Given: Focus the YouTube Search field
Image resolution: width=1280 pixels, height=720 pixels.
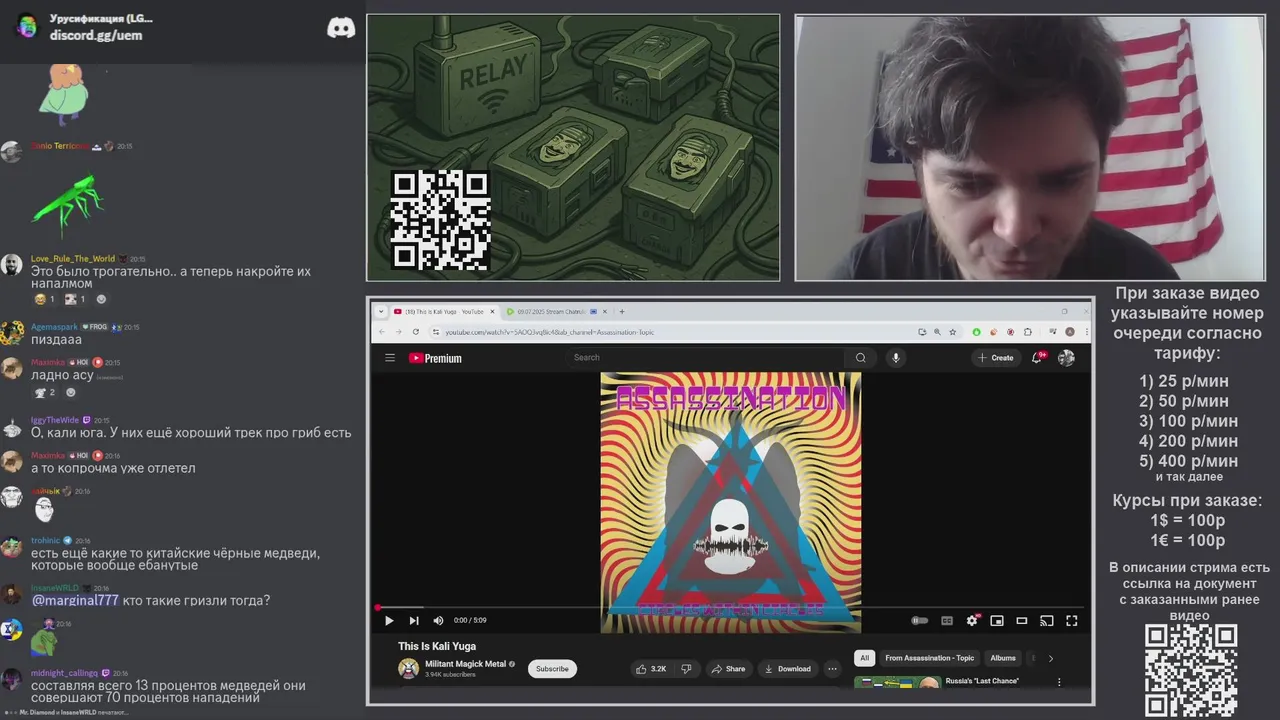Looking at the screenshot, I should point(705,358).
